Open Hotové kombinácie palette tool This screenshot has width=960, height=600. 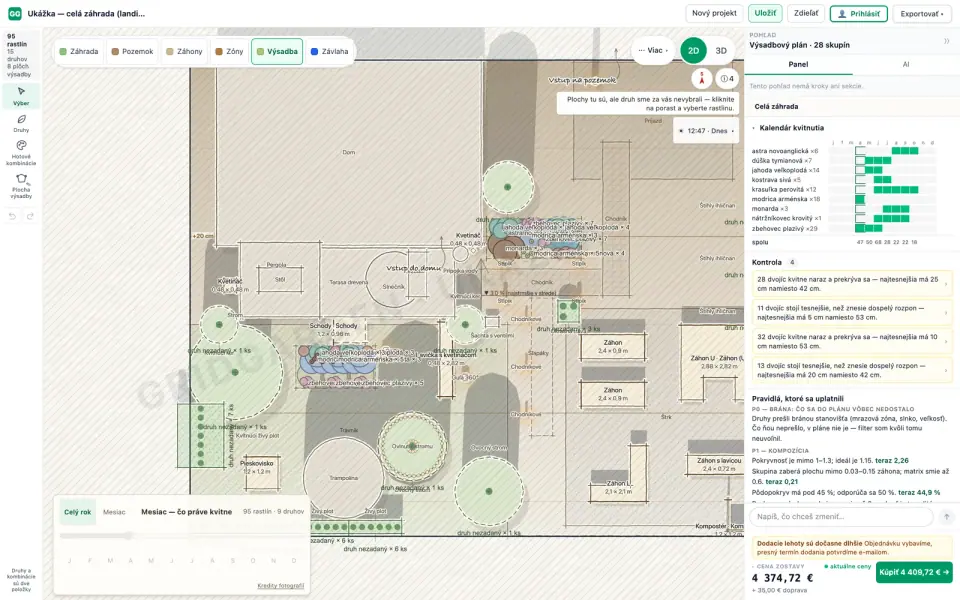point(21,152)
